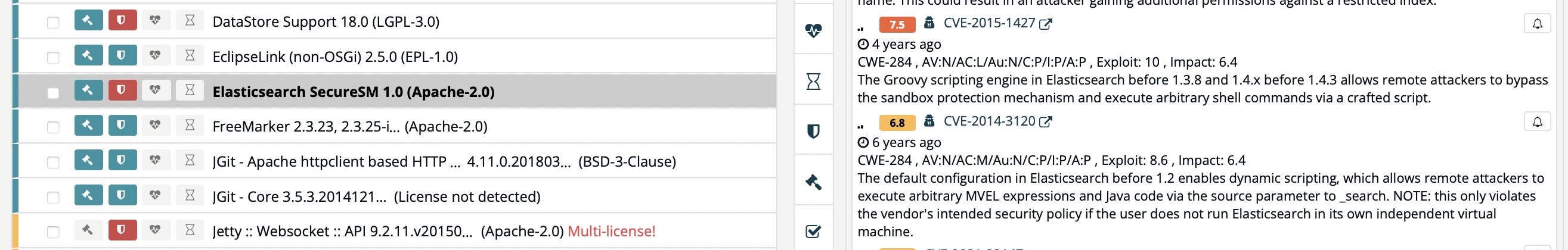
Task: Click the bell icon for CVE-2014-3120
Action: [x=1537, y=121]
